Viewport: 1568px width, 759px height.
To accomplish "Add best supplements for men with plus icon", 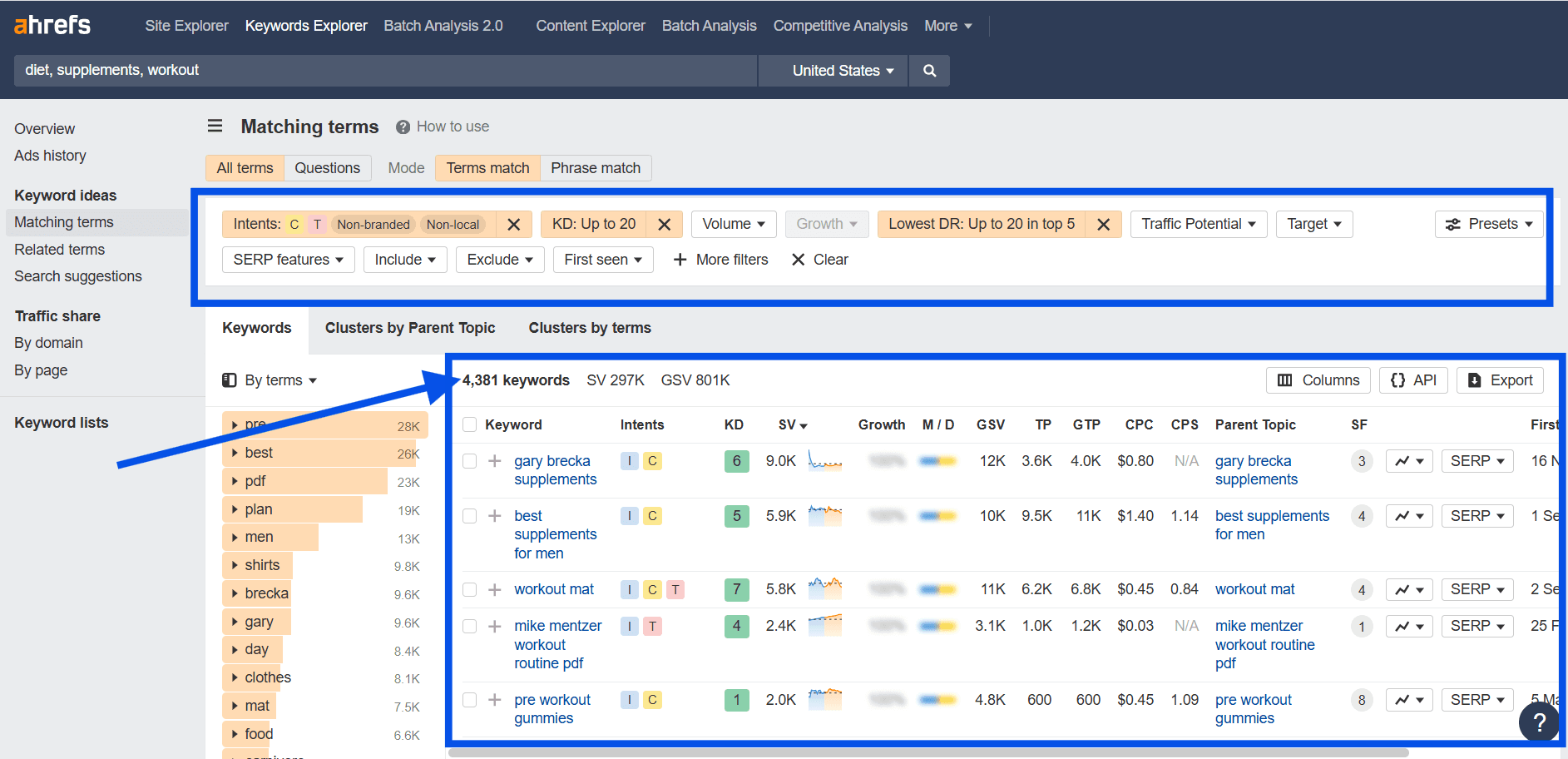I will [494, 516].
